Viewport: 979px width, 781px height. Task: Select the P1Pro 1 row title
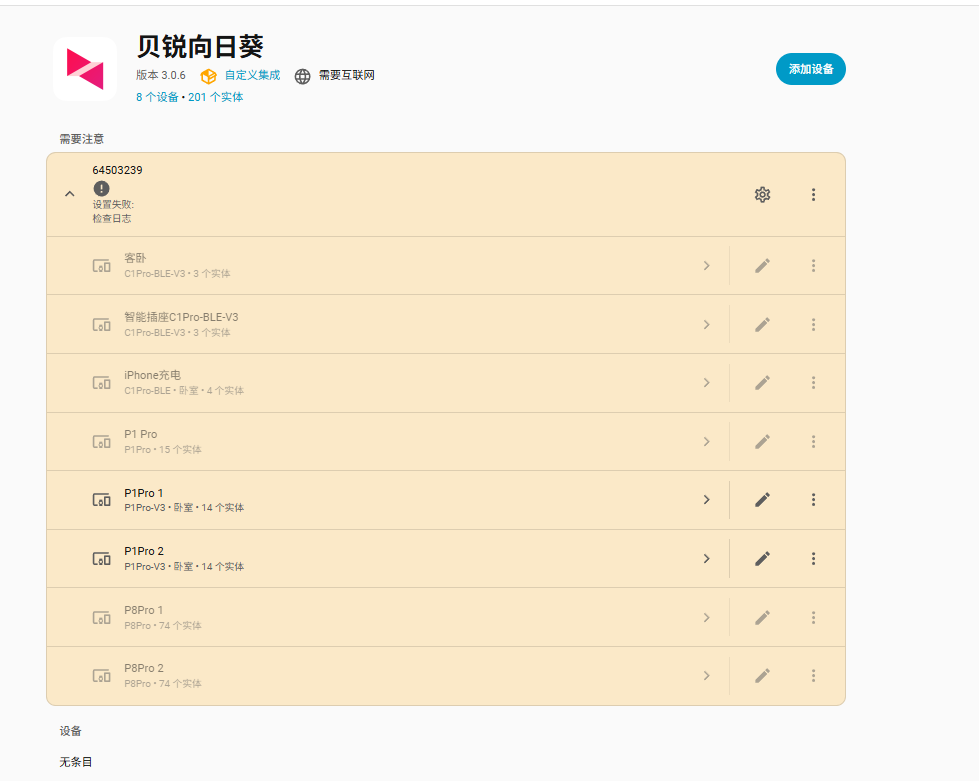click(144, 493)
